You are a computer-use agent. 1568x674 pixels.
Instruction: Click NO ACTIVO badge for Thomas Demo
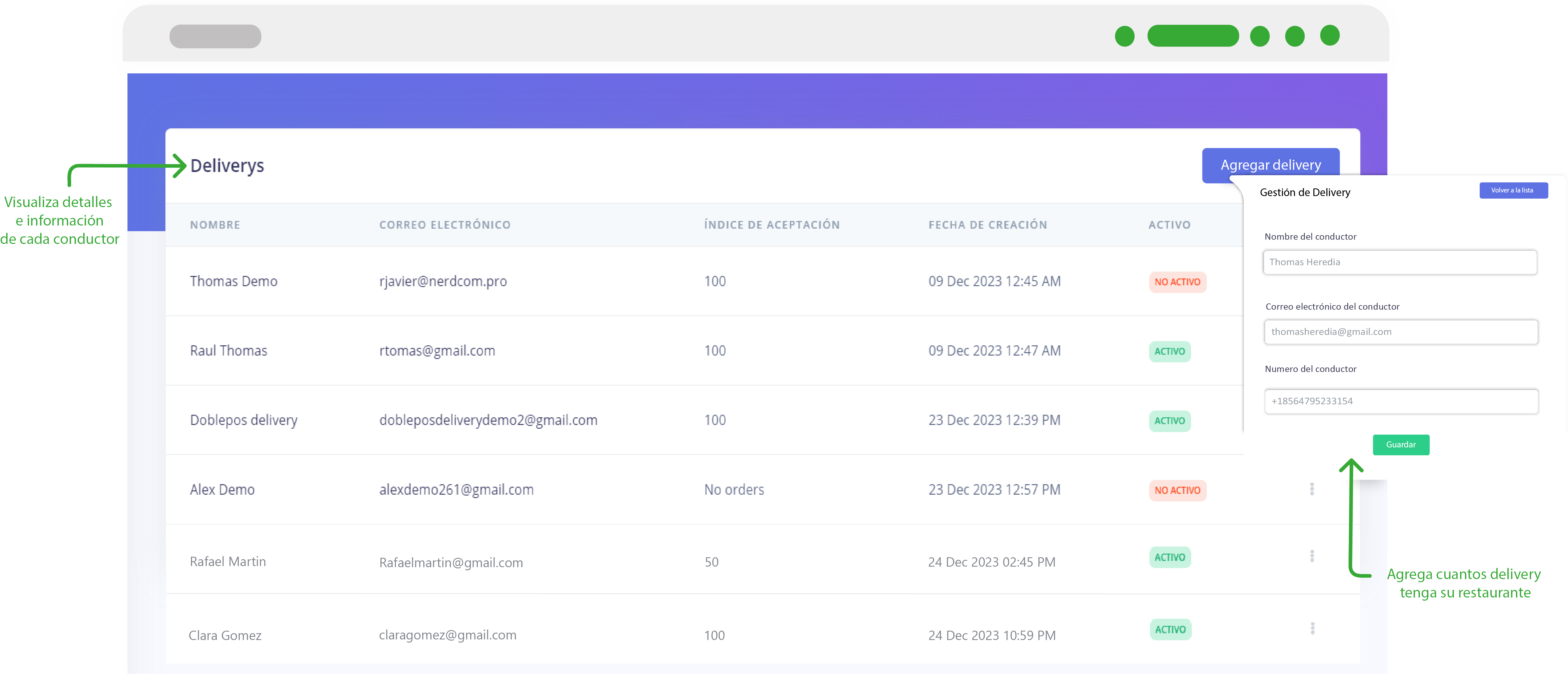pos(1177,282)
